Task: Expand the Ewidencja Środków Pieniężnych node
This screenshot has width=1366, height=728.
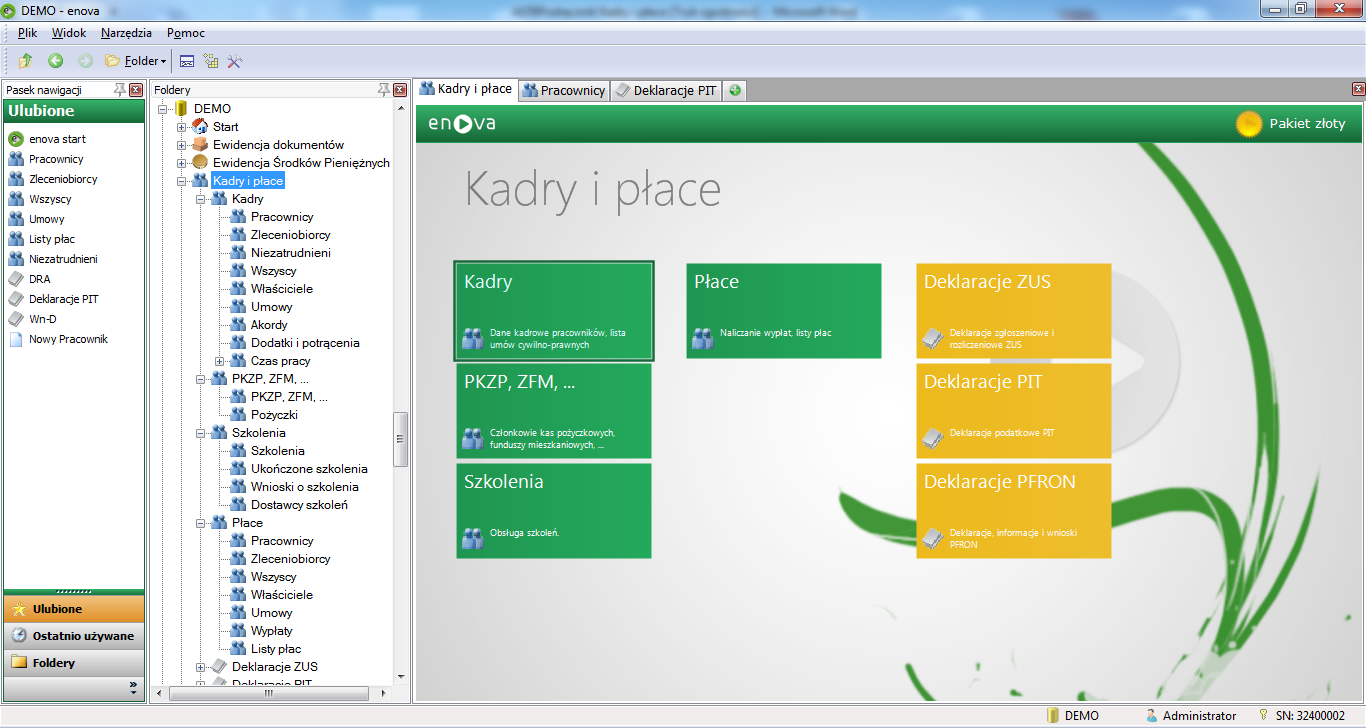Action: pos(181,162)
